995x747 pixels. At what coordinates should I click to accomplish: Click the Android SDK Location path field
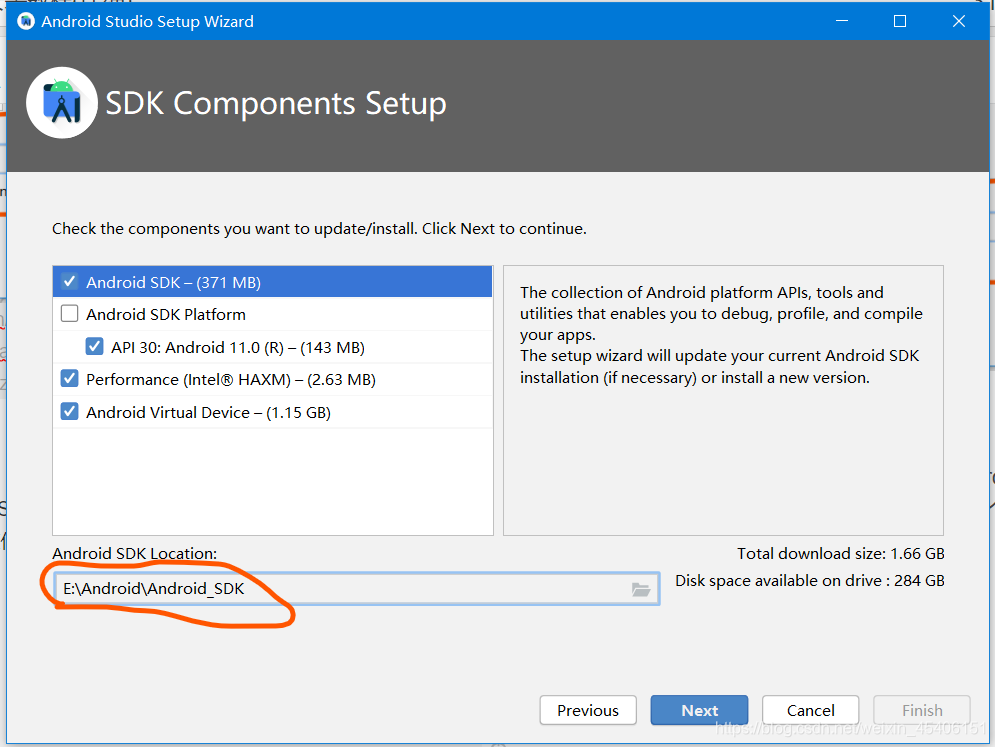356,589
